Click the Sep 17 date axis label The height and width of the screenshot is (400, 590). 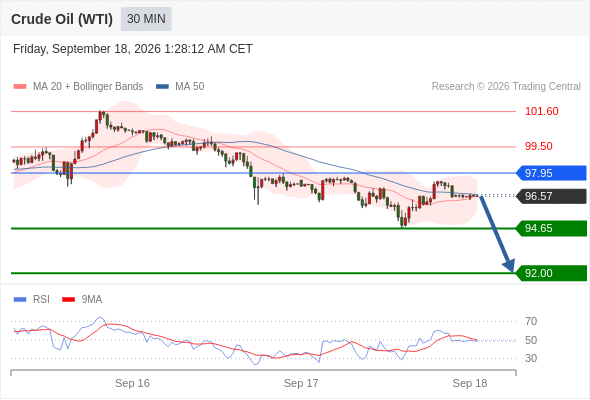point(301,383)
